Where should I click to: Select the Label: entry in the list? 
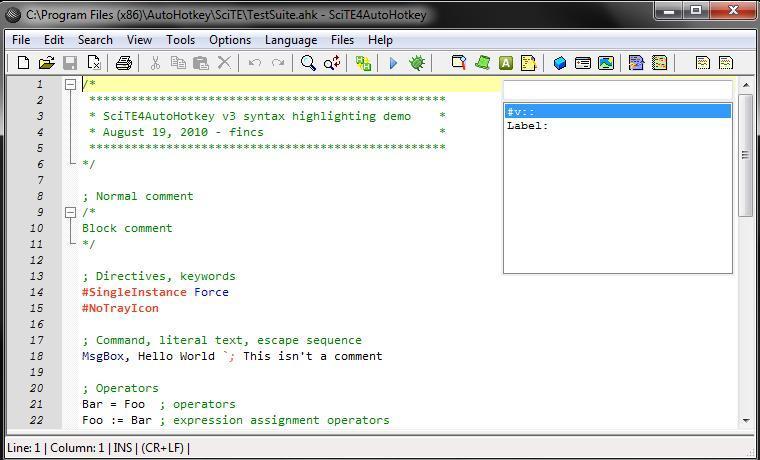point(617,126)
